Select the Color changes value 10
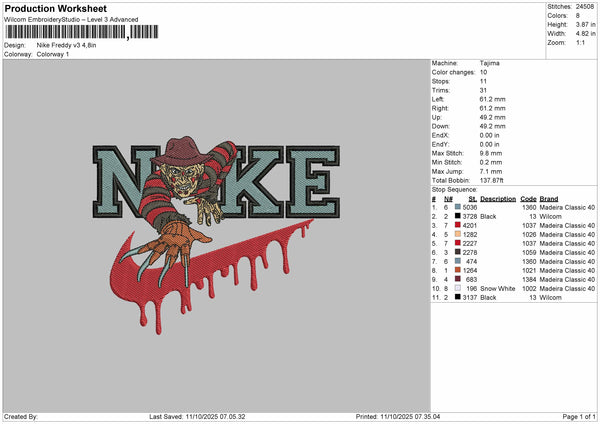Viewport: 600px width, 424px height. [x=483, y=72]
